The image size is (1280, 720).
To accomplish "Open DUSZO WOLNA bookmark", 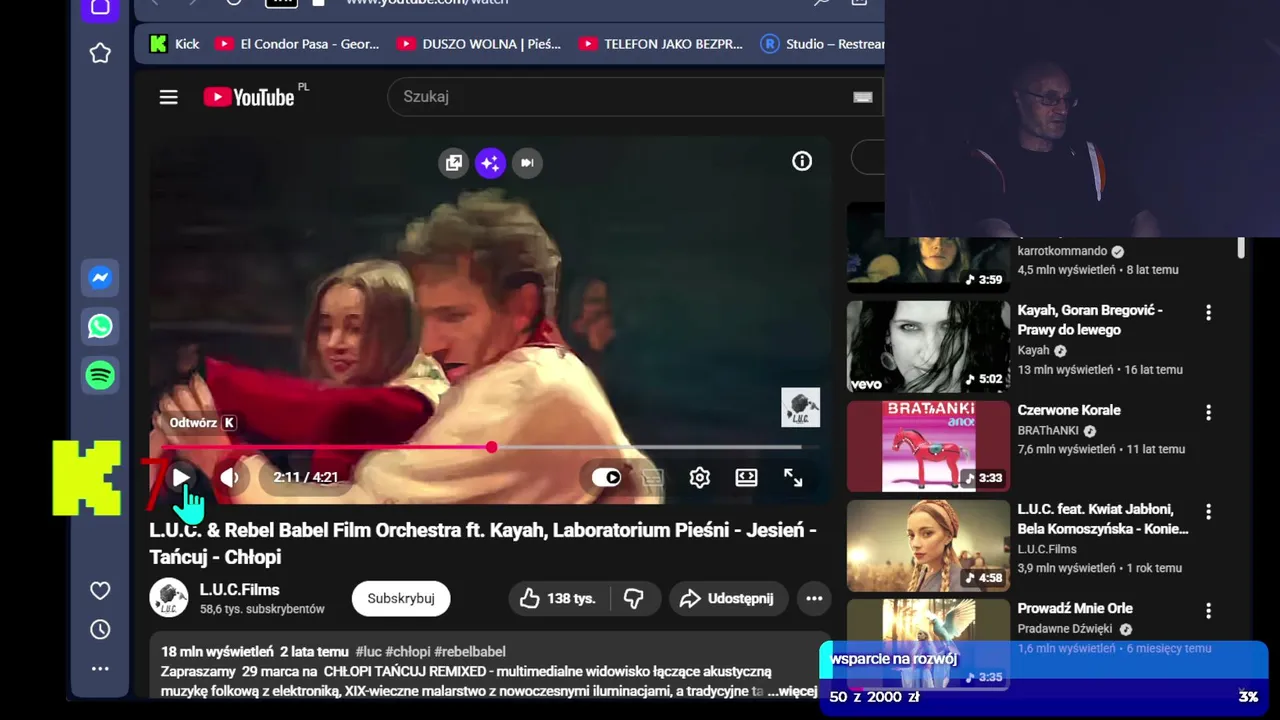I will [x=479, y=43].
